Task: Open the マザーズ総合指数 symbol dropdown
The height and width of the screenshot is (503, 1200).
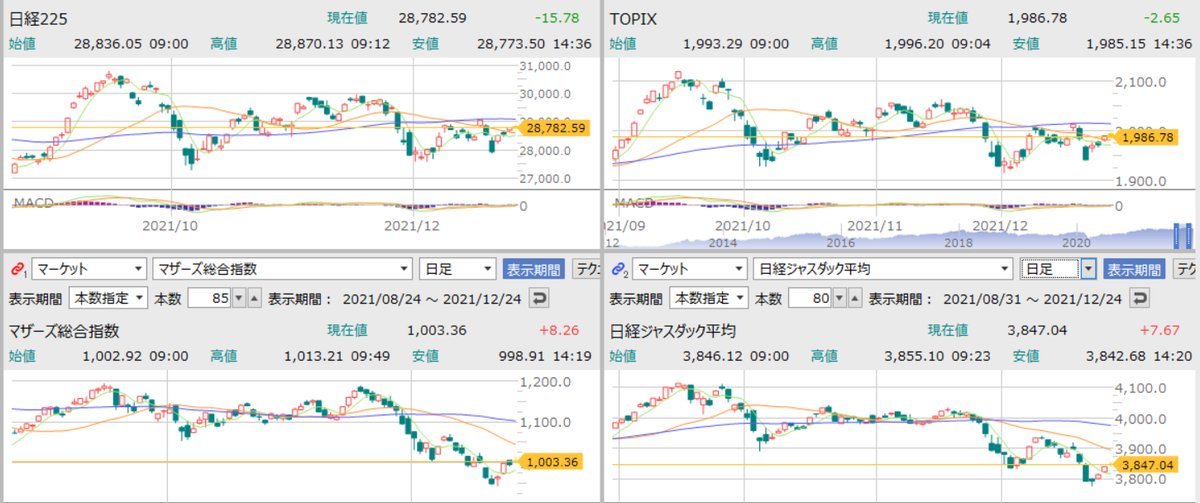Action: [x=283, y=269]
